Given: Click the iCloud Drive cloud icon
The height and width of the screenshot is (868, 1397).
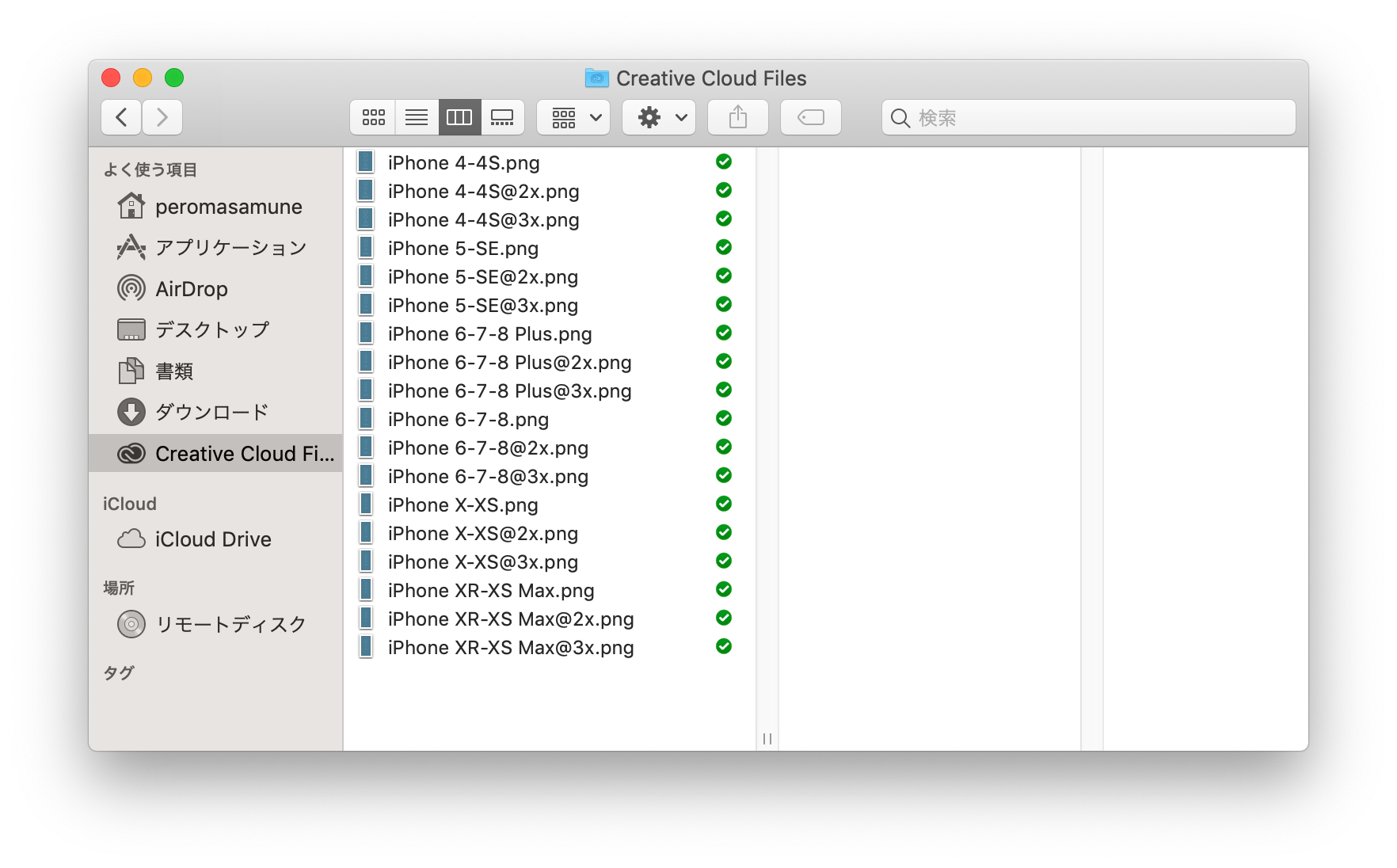Looking at the screenshot, I should tap(131, 539).
